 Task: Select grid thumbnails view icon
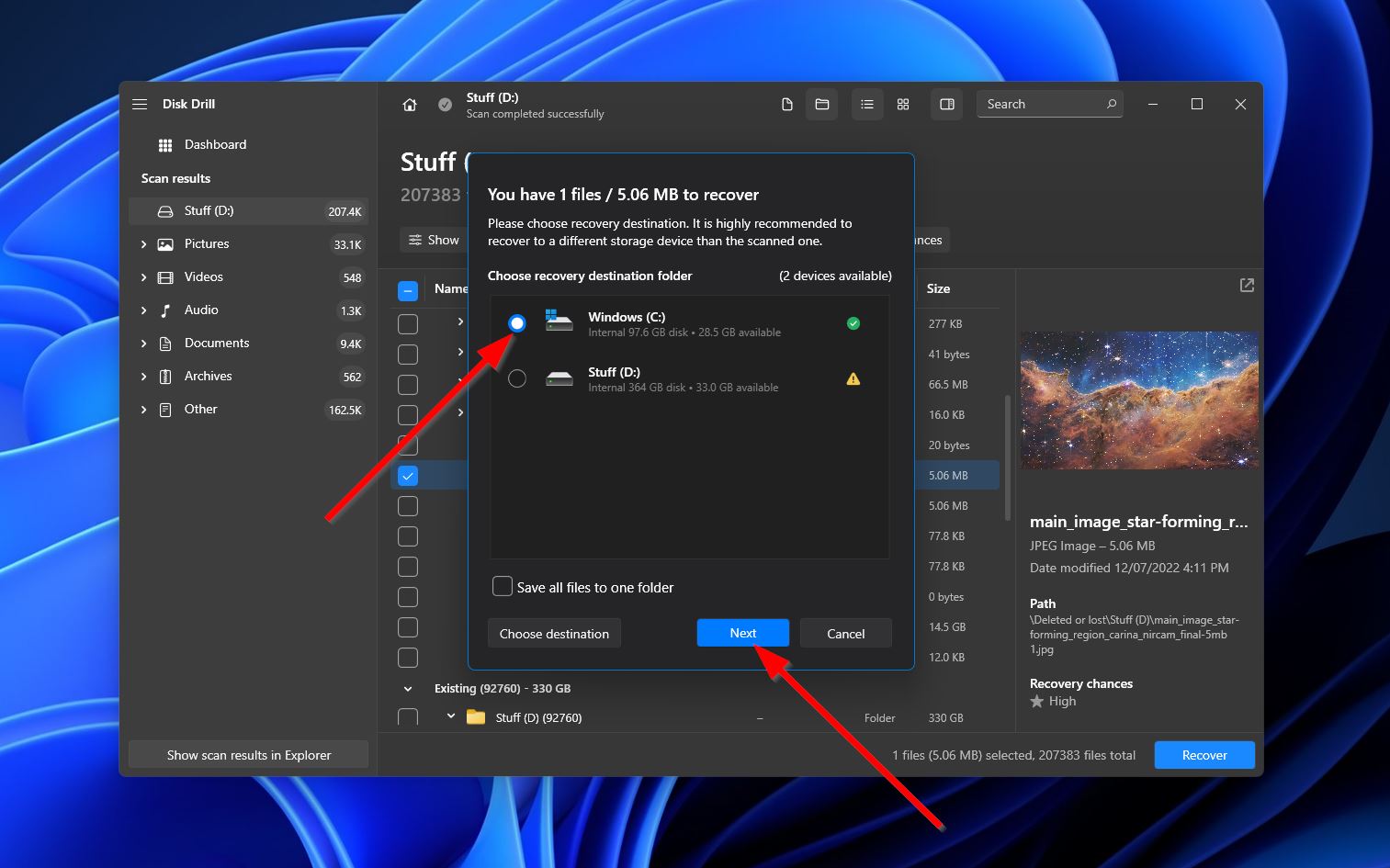point(903,105)
